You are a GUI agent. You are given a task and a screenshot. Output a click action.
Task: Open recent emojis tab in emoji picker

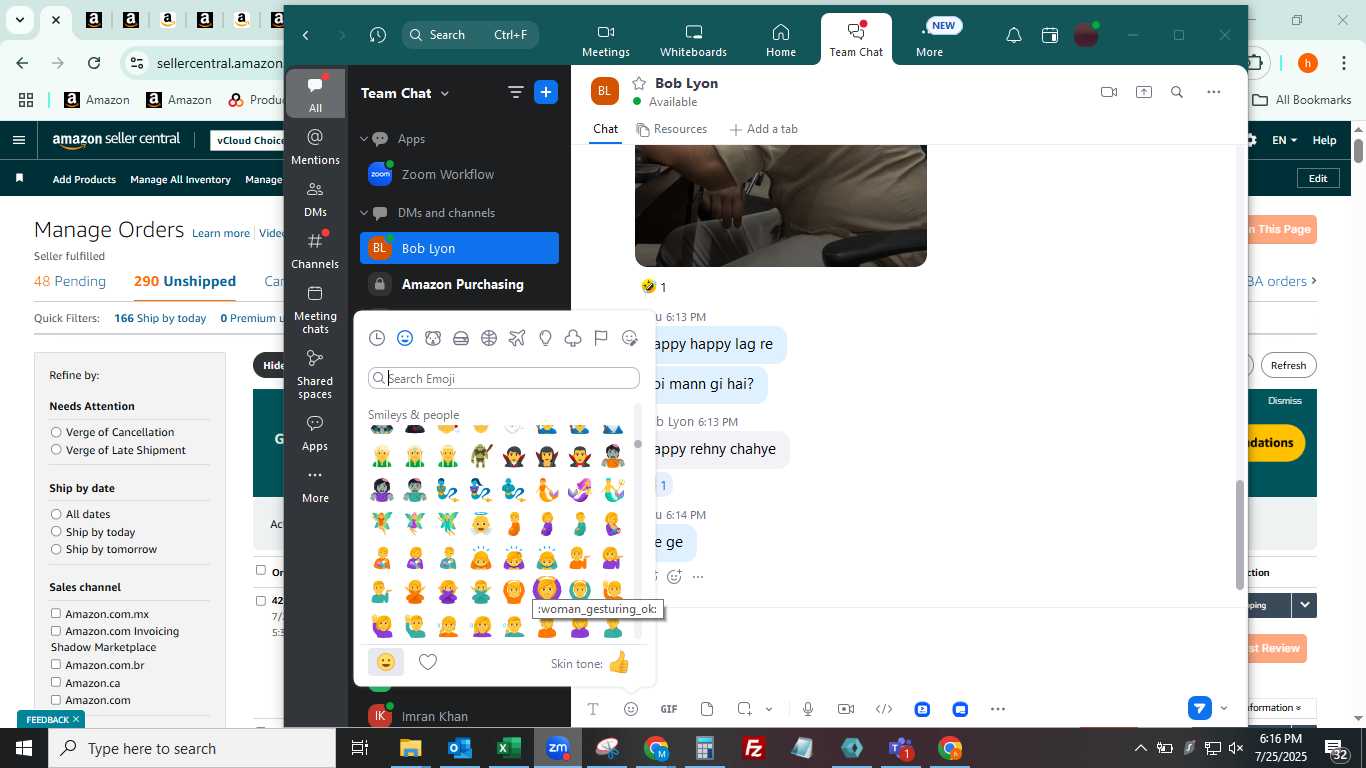click(x=377, y=338)
